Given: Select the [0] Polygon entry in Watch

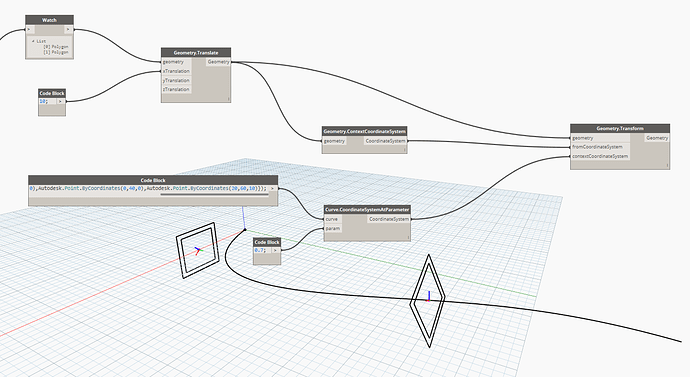Looking at the screenshot, I should (x=56, y=47).
